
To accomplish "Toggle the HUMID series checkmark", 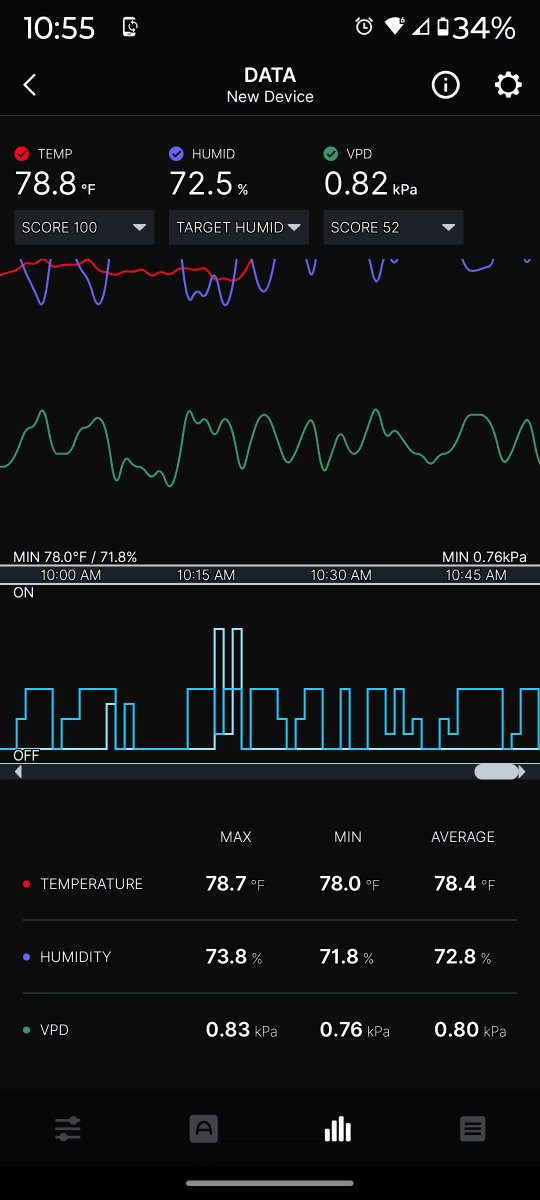I will pyautogui.click(x=176, y=154).
